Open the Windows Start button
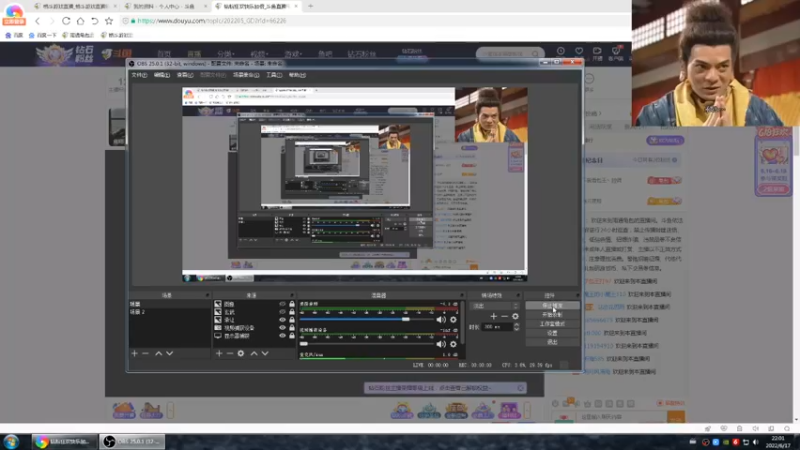 pyautogui.click(x=11, y=441)
